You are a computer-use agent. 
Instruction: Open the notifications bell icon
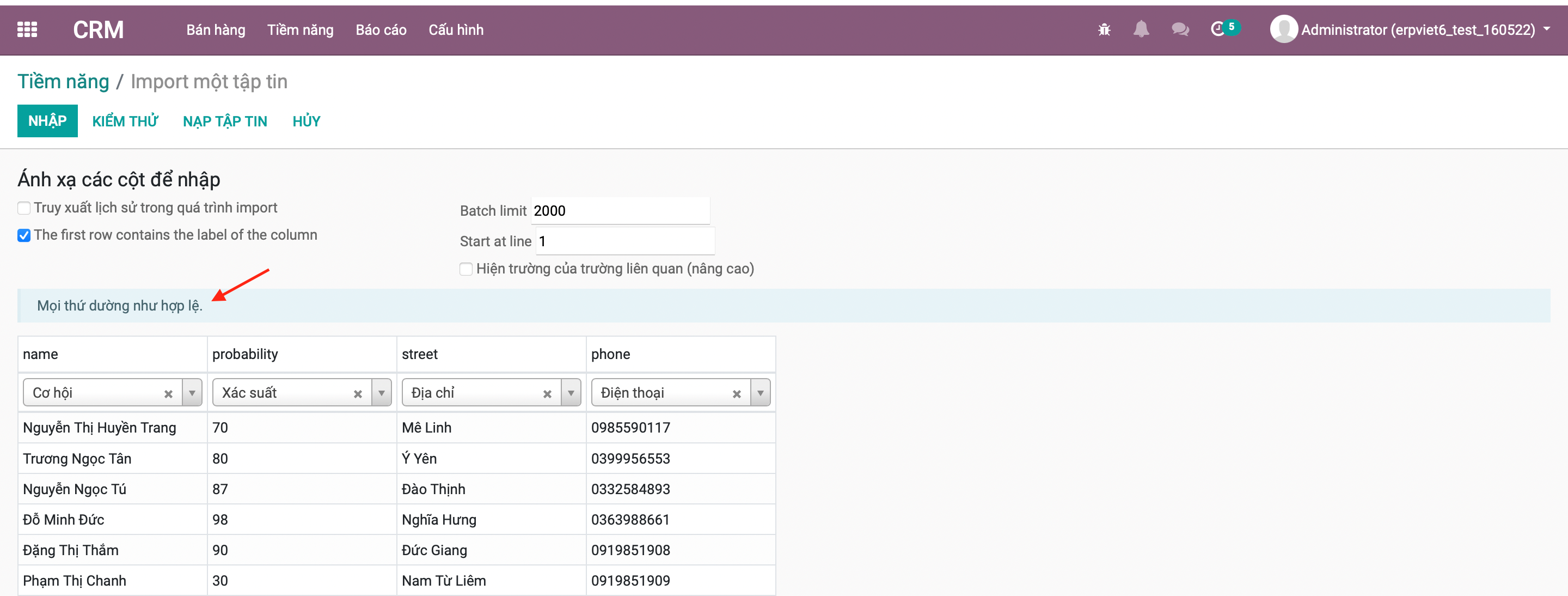tap(1141, 29)
